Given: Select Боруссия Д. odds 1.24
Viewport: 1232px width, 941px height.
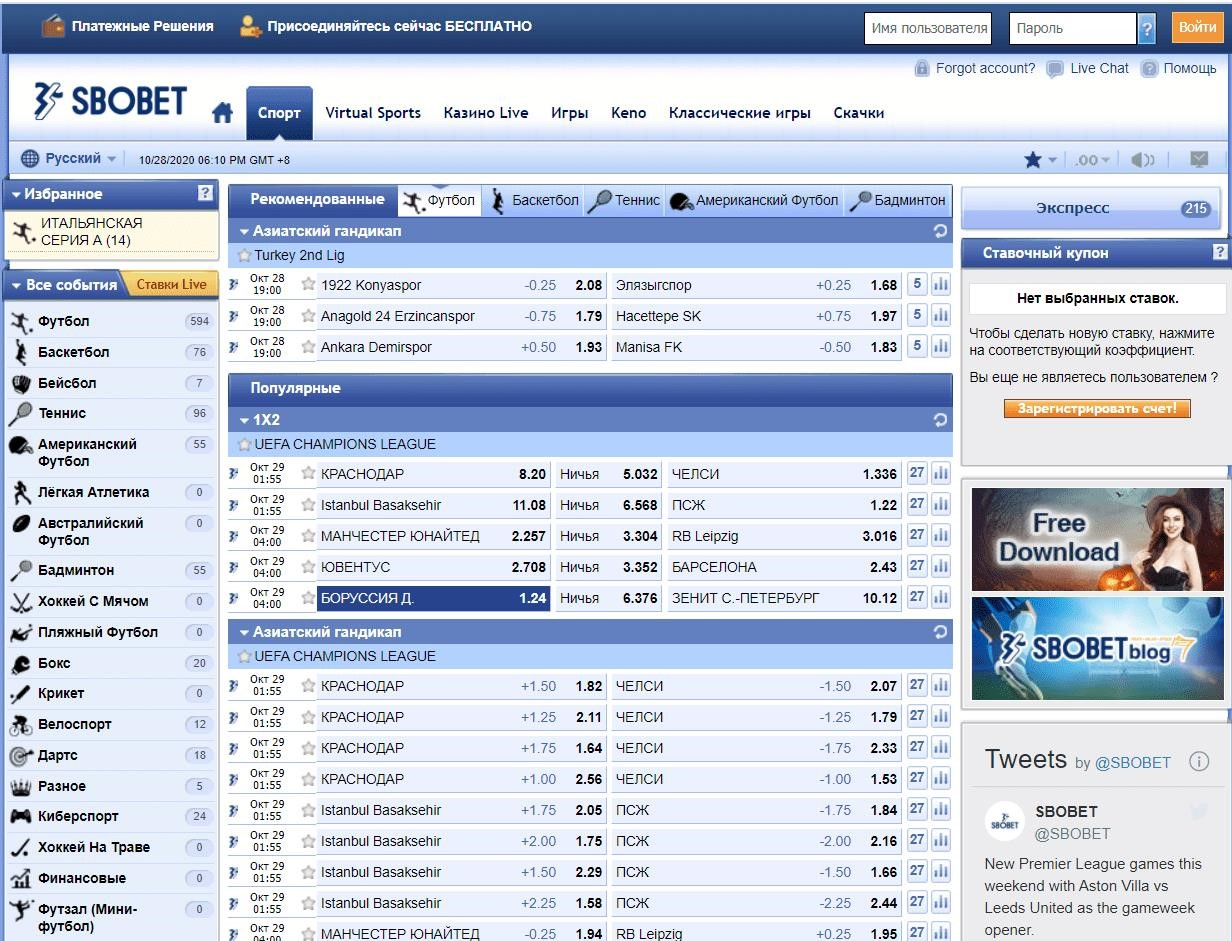Looking at the screenshot, I should coord(434,598).
